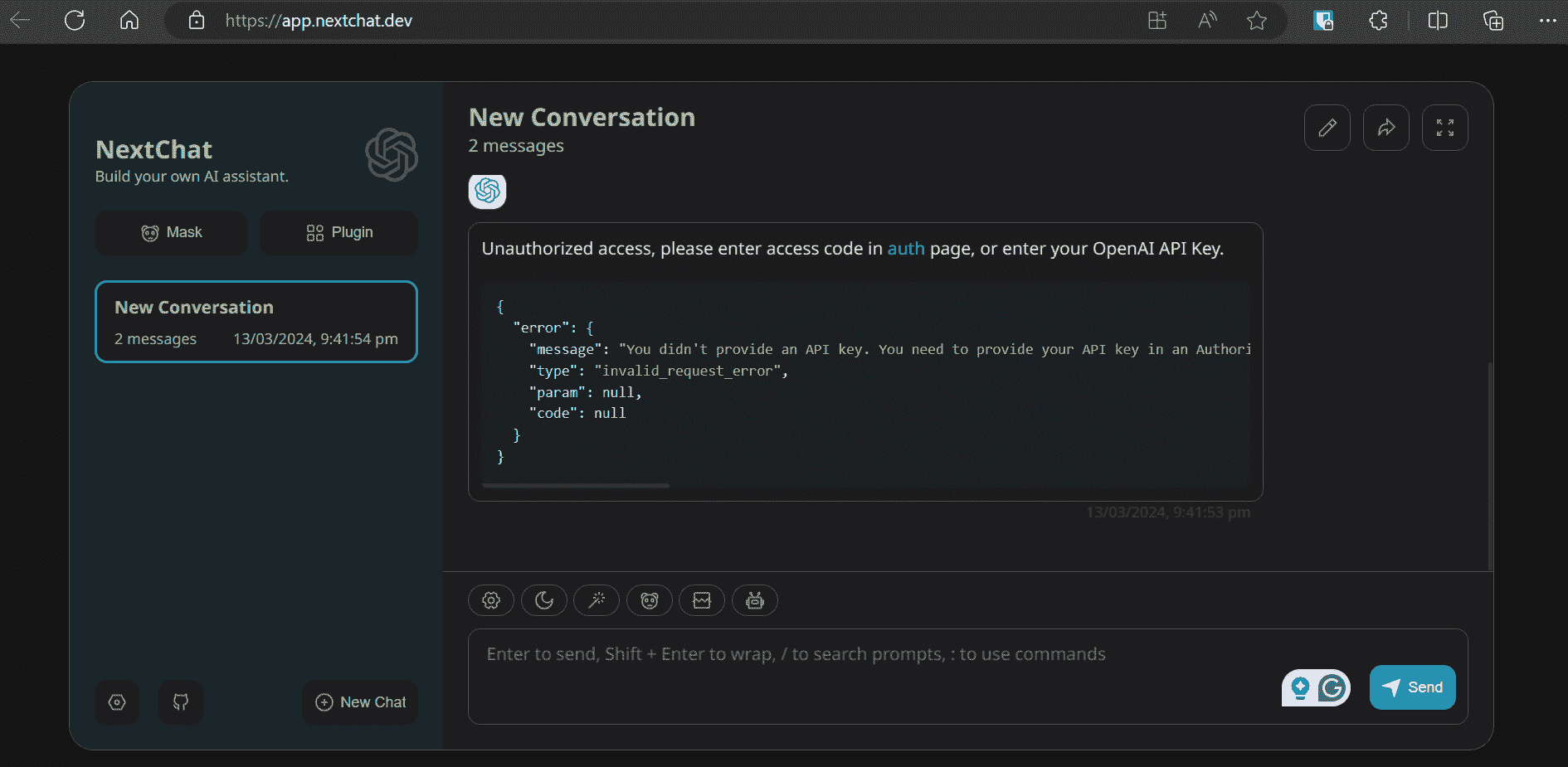1568x767 pixels.
Task: Toggle dark theme moon icon
Action: [x=544, y=600]
